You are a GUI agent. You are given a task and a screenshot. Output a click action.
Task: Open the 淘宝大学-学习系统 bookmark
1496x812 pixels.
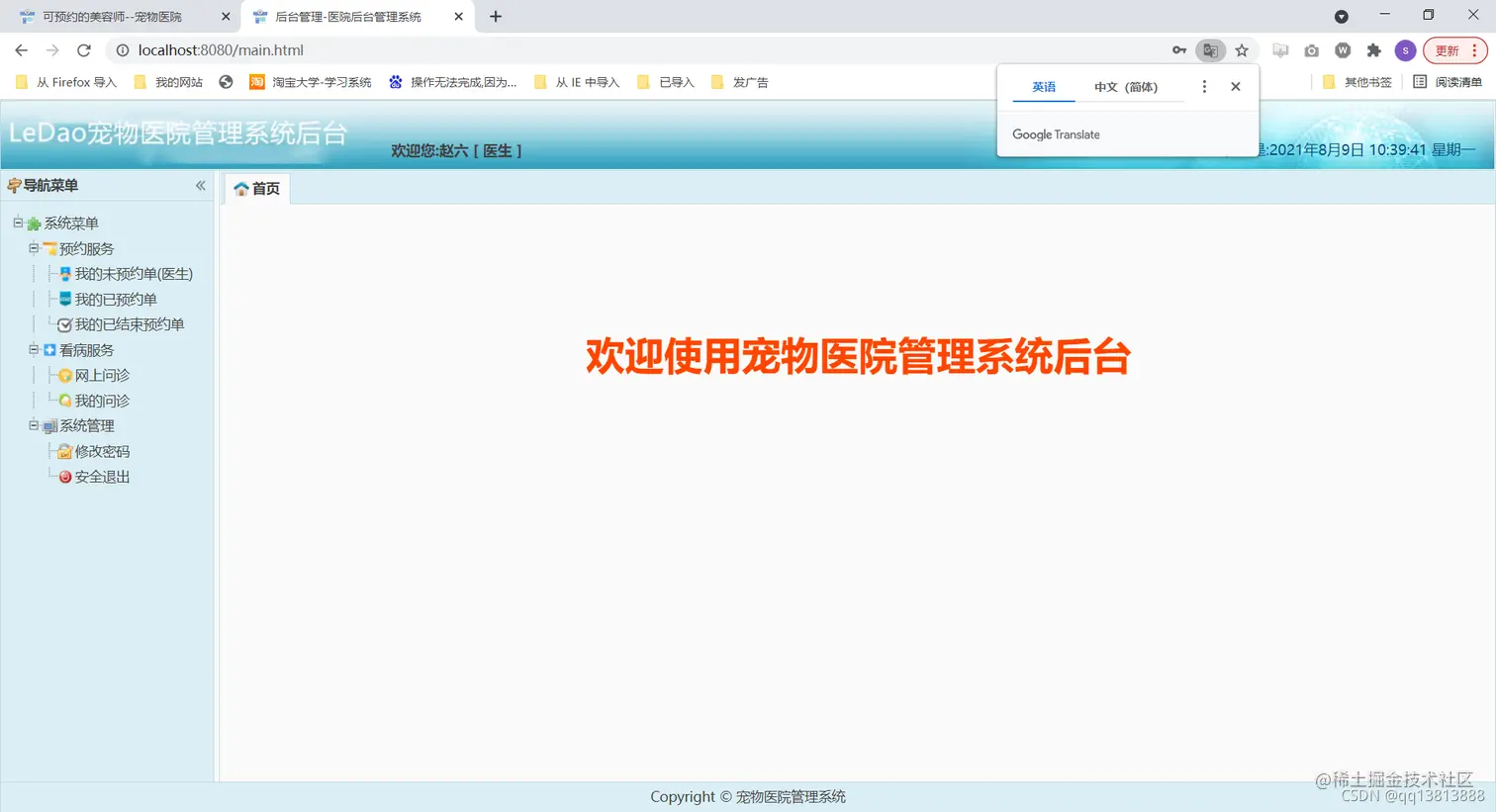tap(311, 82)
